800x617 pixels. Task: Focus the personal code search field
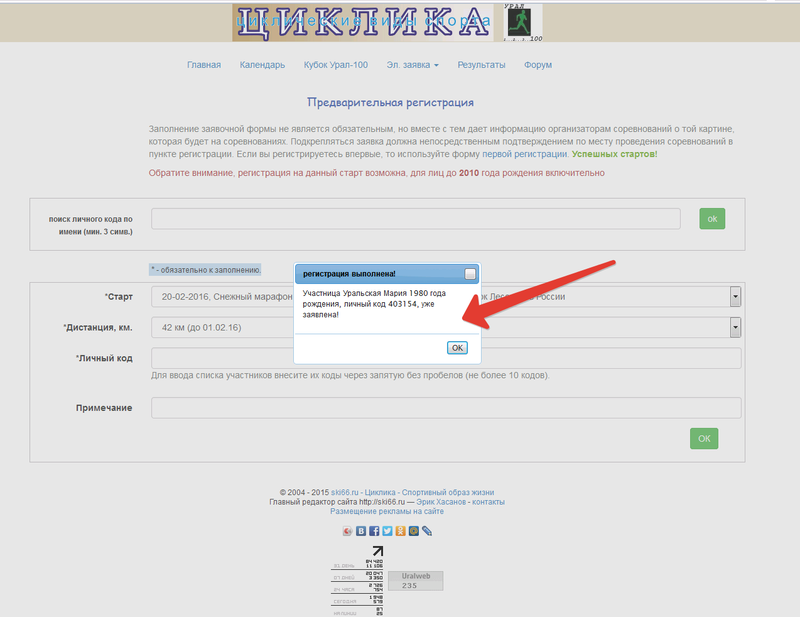point(415,218)
